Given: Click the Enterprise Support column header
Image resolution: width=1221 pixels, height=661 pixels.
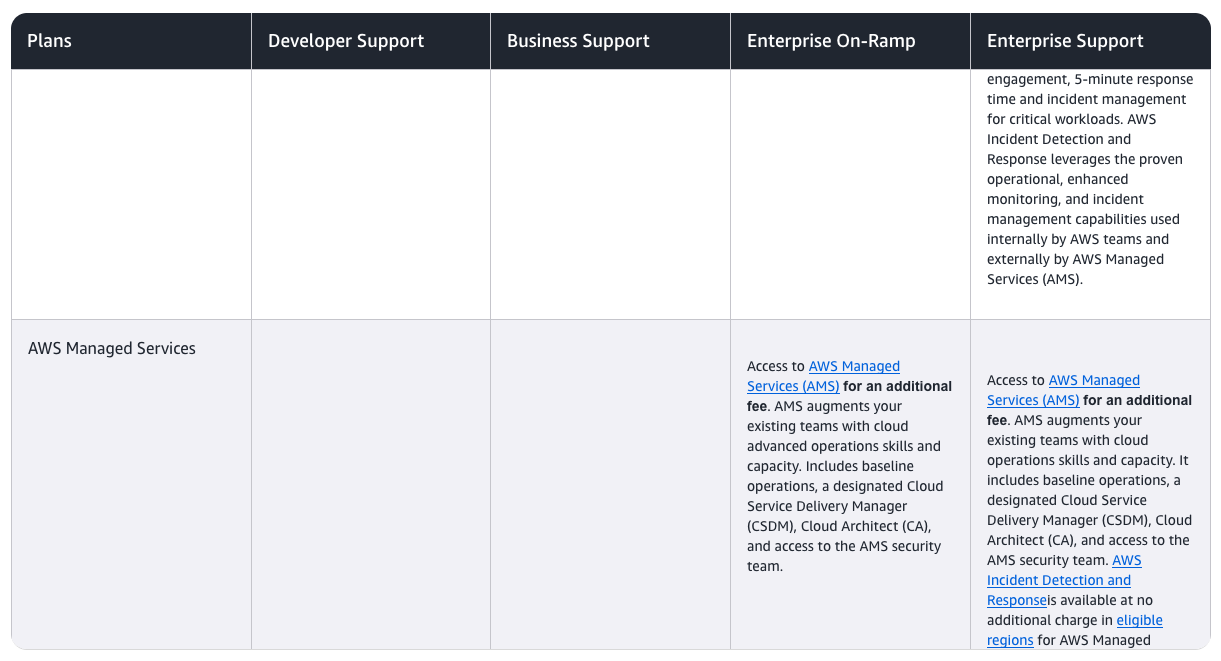Looking at the screenshot, I should coord(1065,41).
